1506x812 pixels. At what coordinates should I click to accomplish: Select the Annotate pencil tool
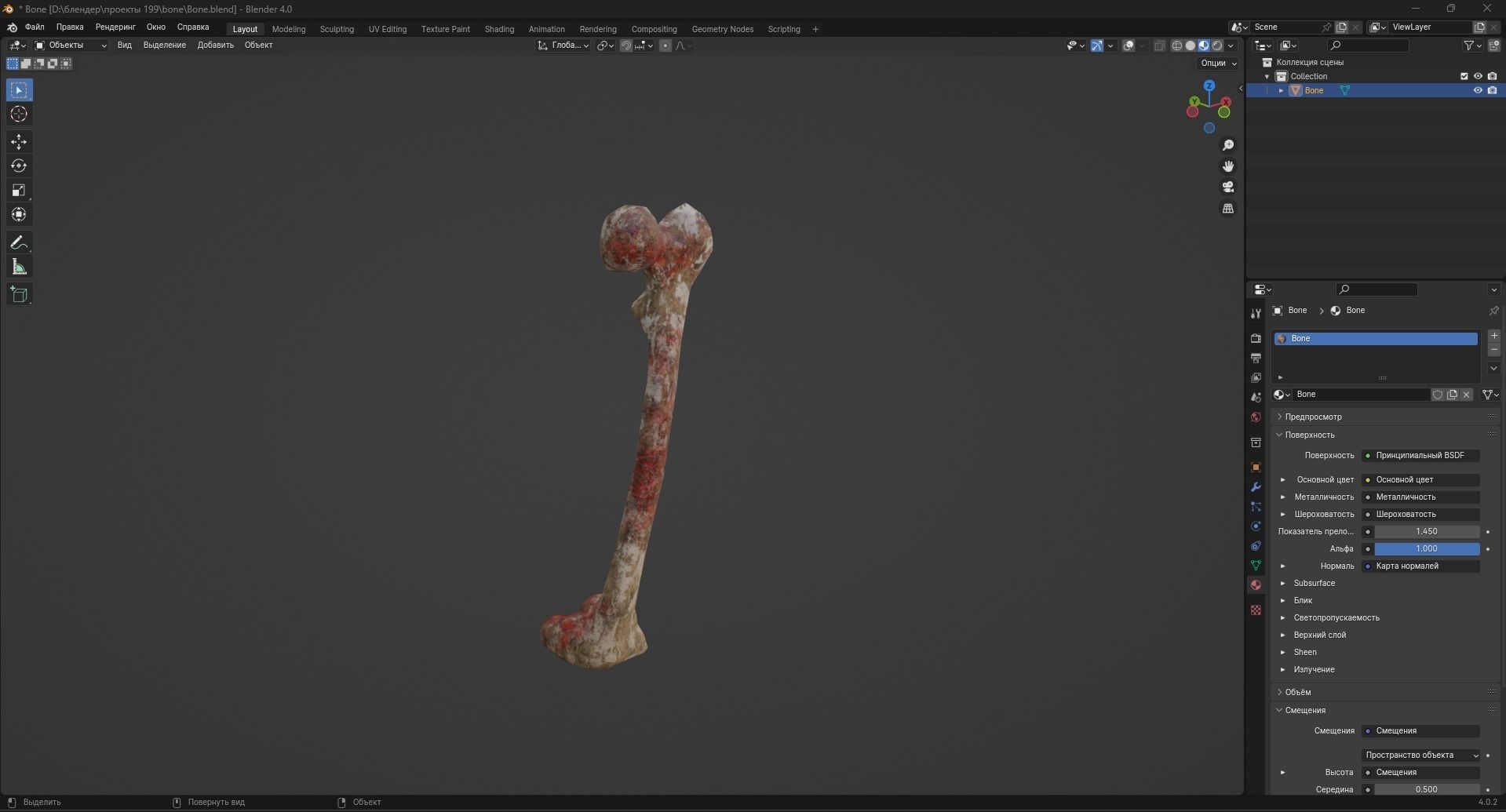pos(19,243)
